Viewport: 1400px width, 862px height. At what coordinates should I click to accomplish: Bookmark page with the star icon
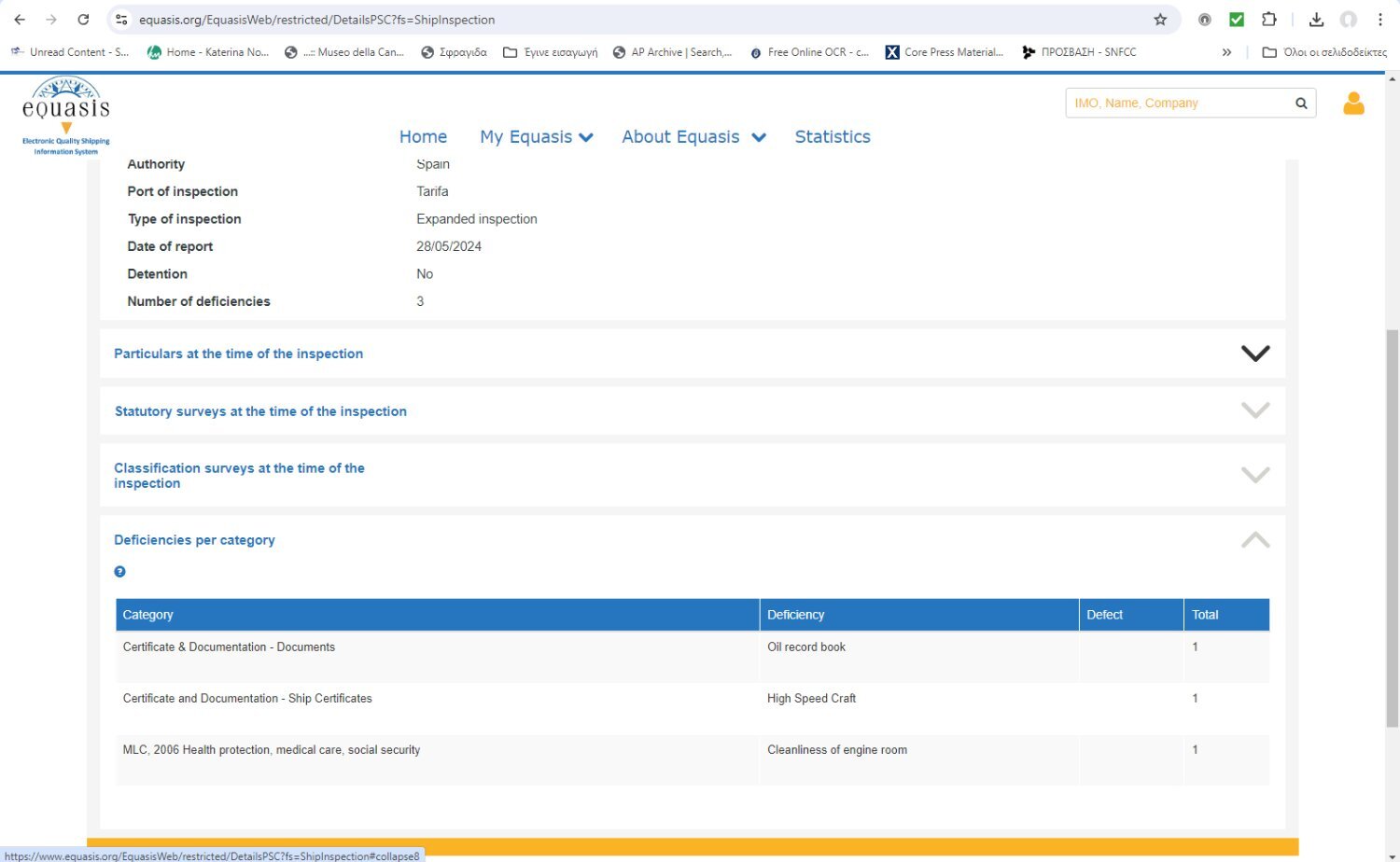point(1160,20)
